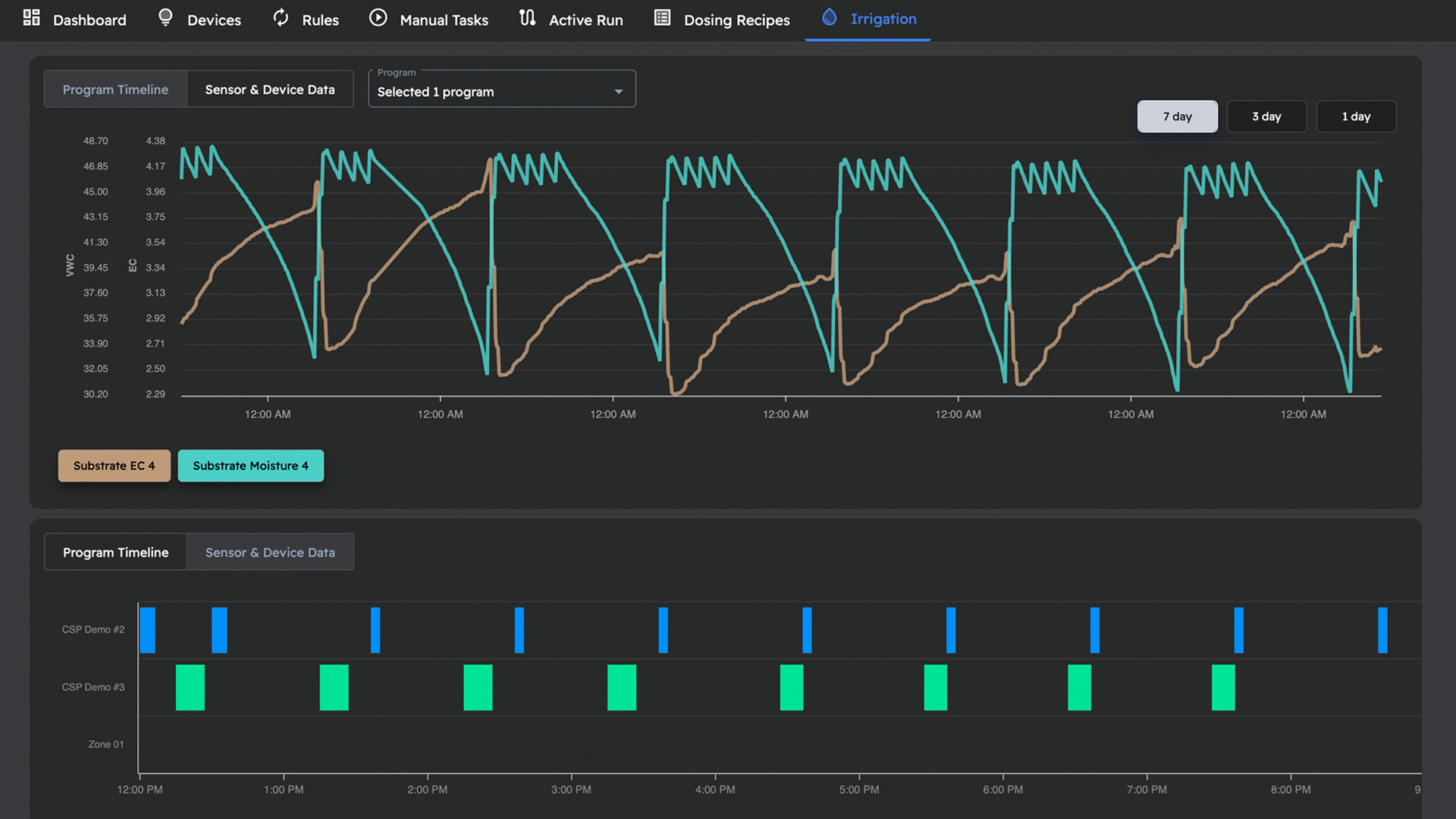Image resolution: width=1456 pixels, height=819 pixels.
Task: Select 1 day time range
Action: coord(1356,116)
